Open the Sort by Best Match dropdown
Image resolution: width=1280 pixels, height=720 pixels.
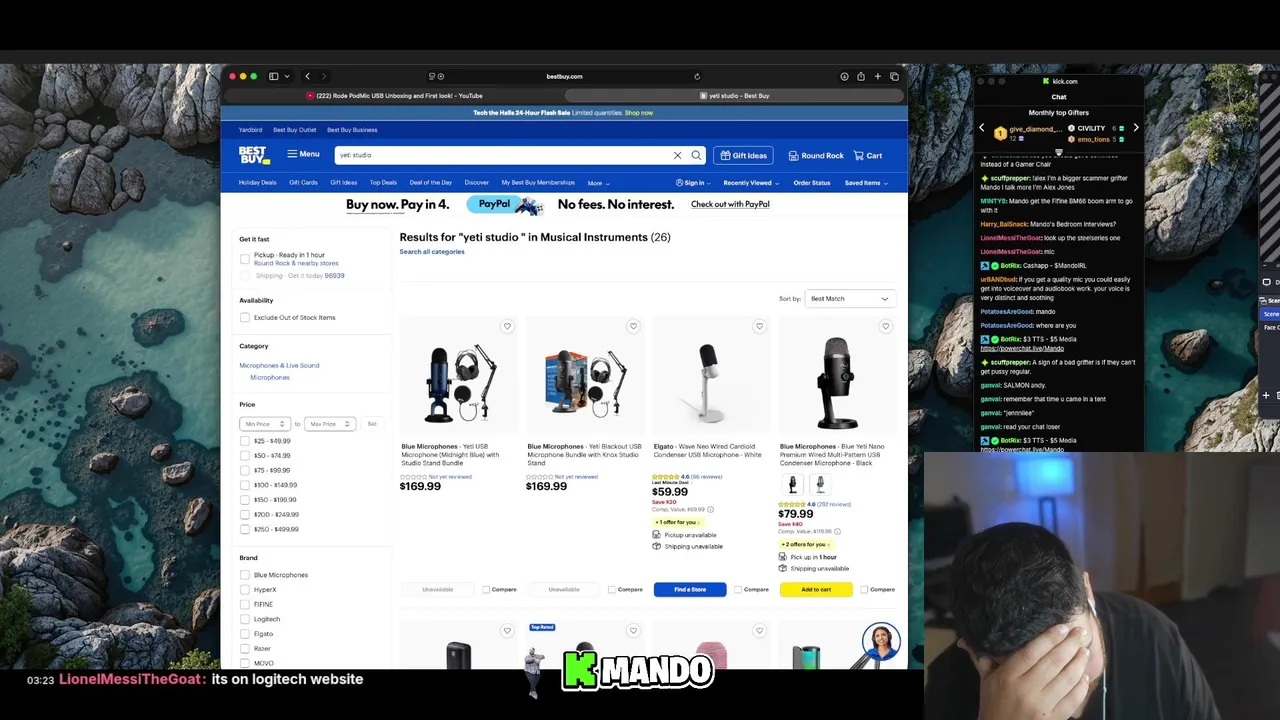849,298
